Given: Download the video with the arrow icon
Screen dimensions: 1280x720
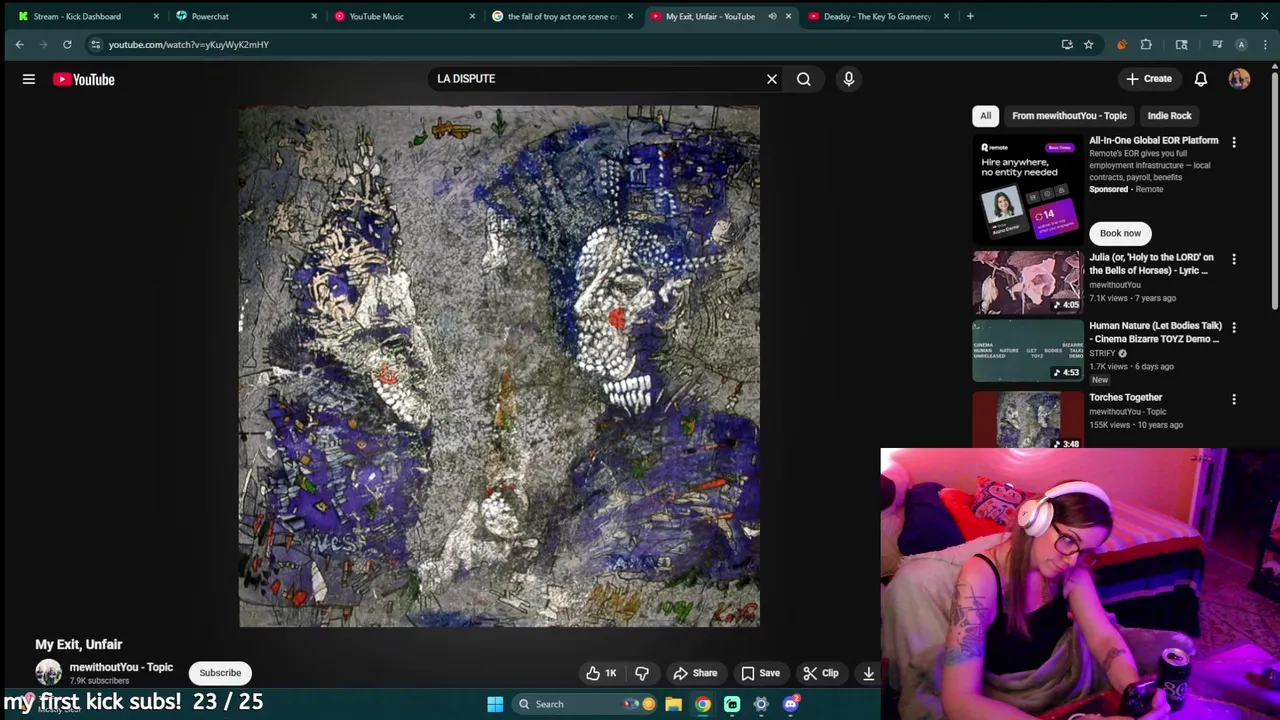Looking at the screenshot, I should click(868, 673).
